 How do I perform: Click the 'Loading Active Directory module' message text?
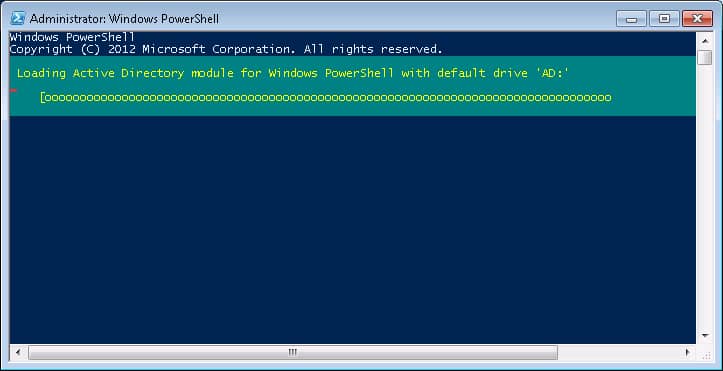293,73
